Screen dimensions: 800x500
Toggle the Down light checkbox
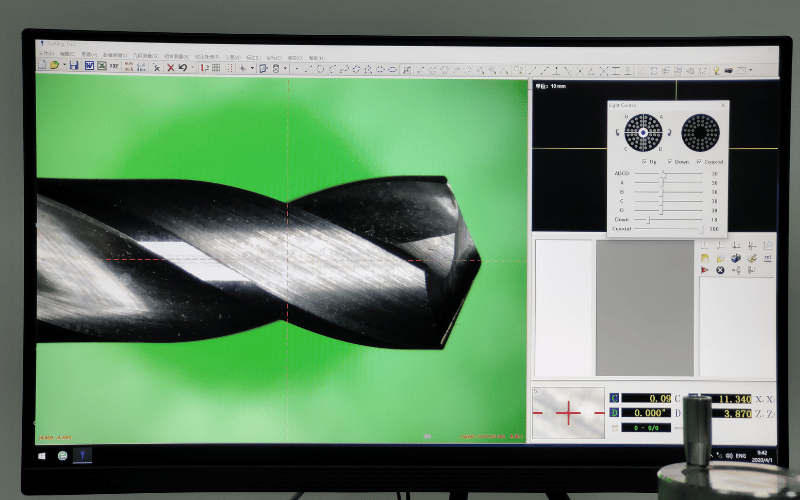(669, 161)
